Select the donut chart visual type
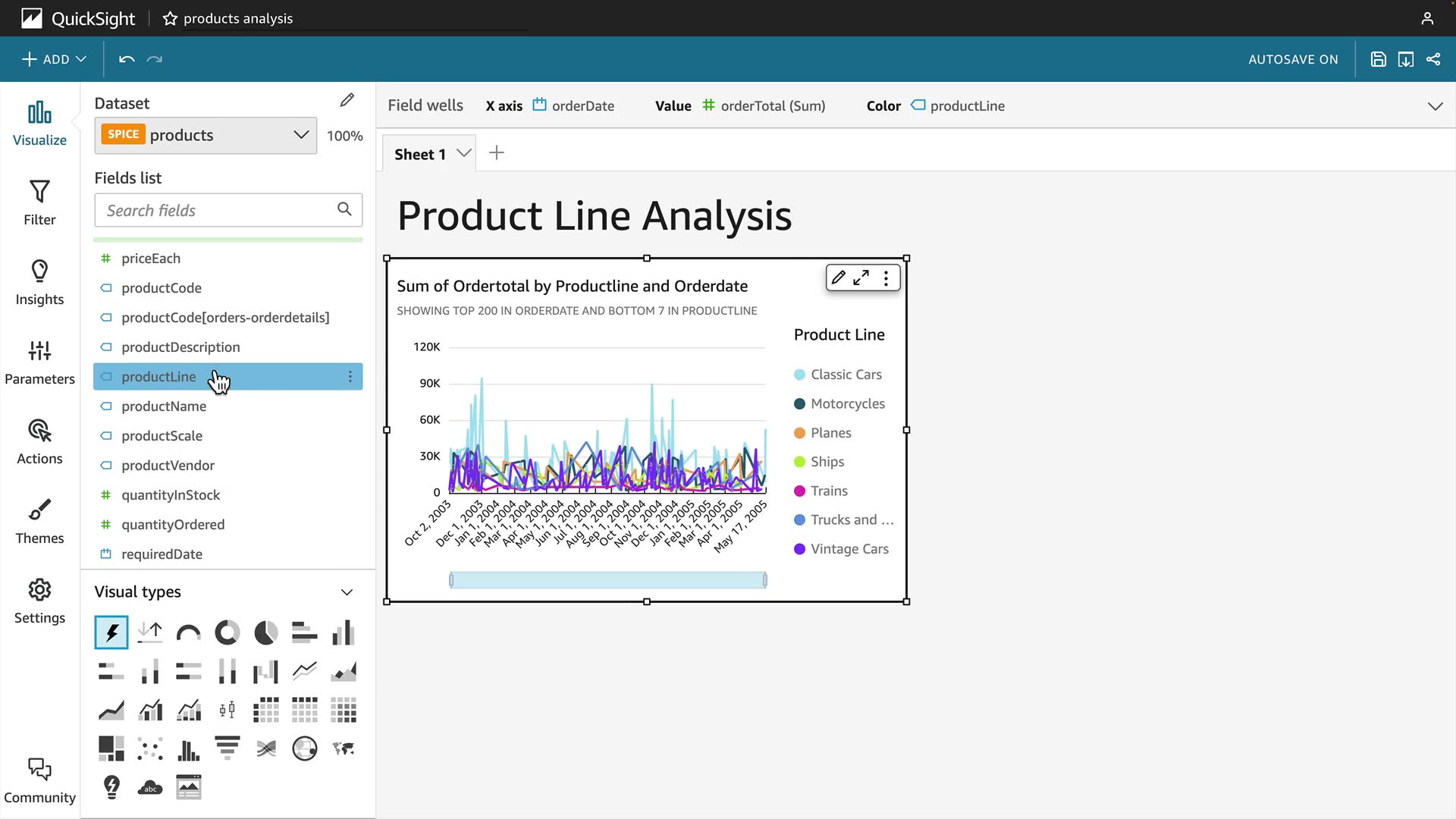The image size is (1456, 819). click(x=227, y=632)
